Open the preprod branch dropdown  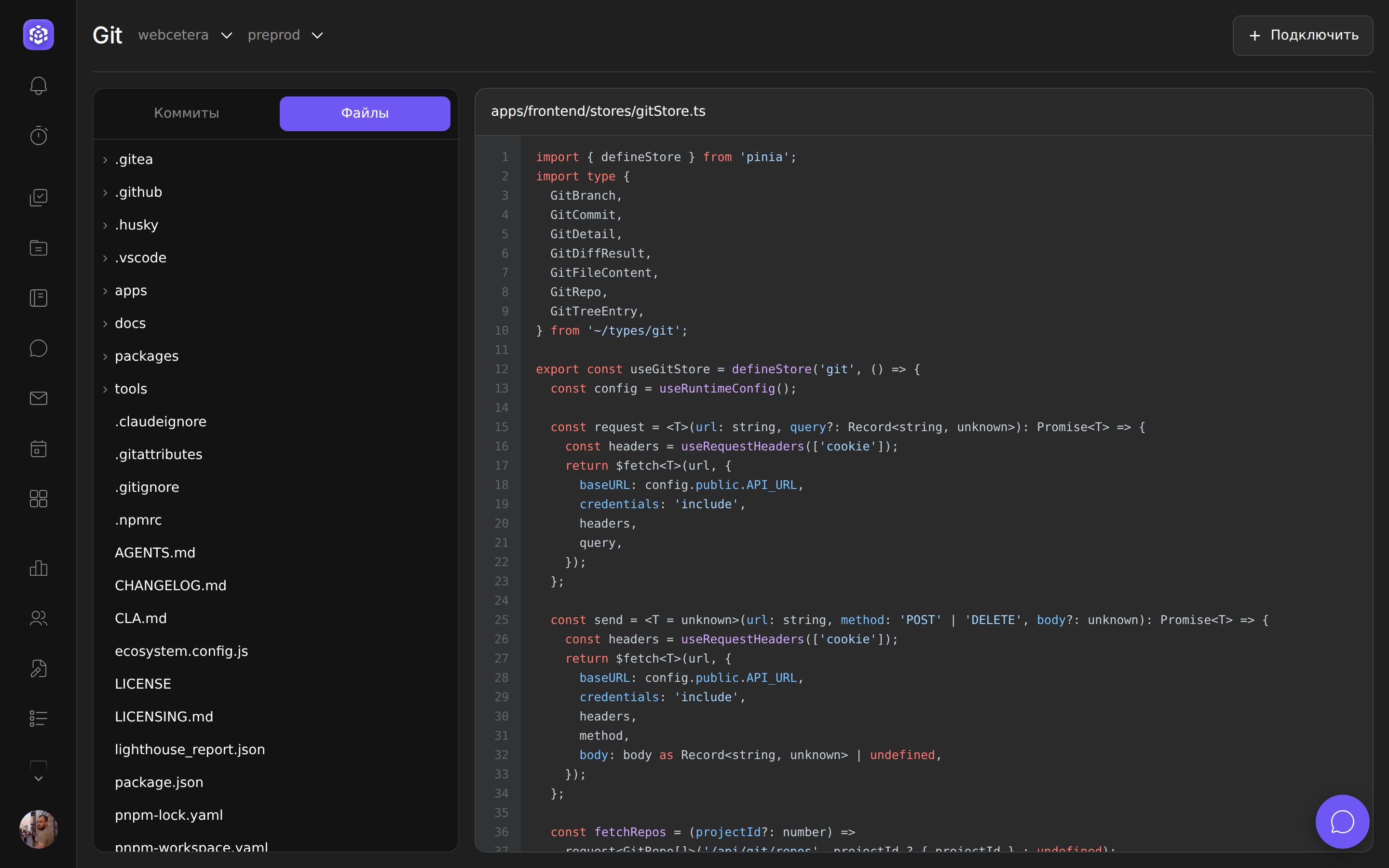coord(285,35)
